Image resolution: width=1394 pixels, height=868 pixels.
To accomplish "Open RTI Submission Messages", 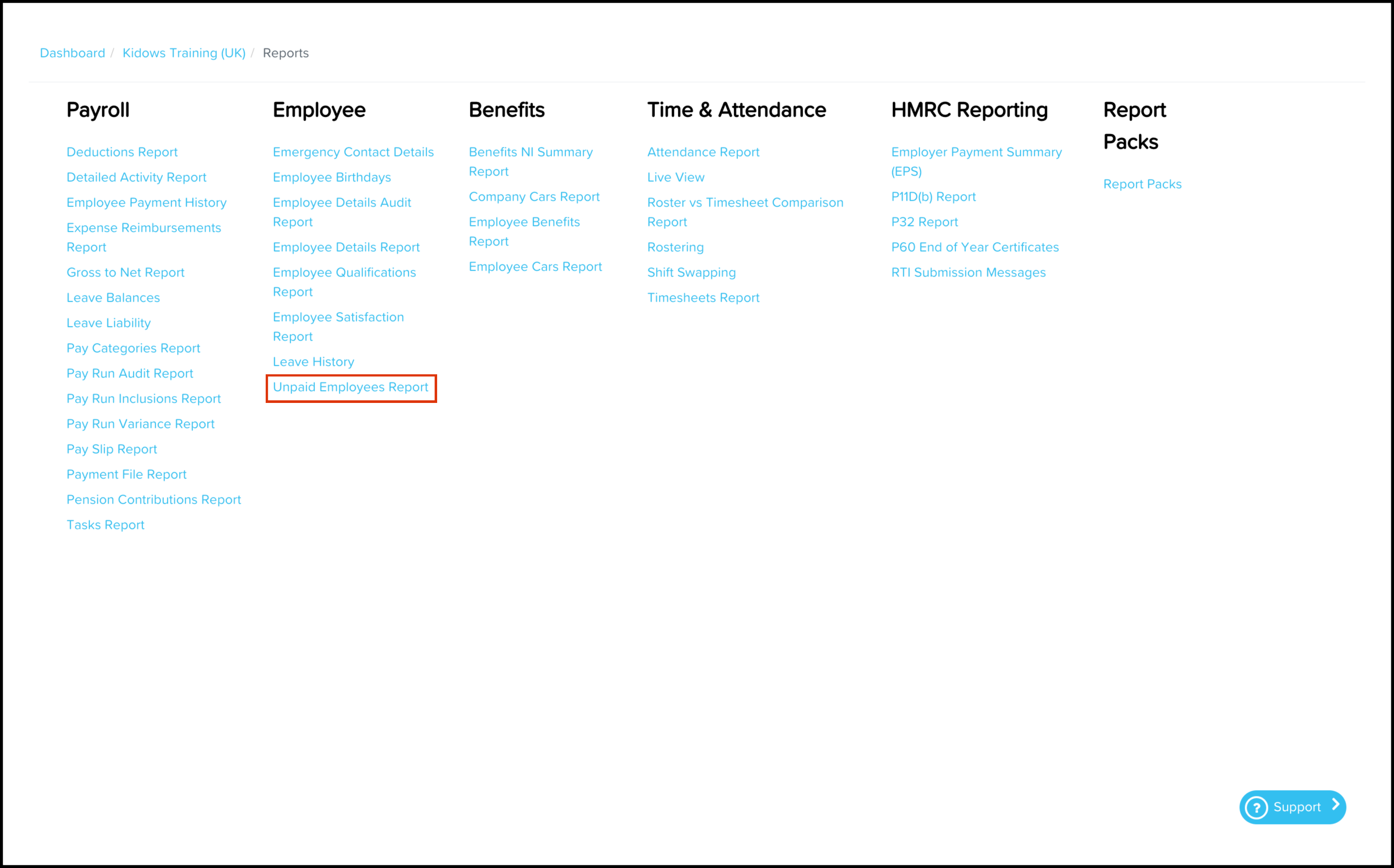I will pyautogui.click(x=968, y=273).
